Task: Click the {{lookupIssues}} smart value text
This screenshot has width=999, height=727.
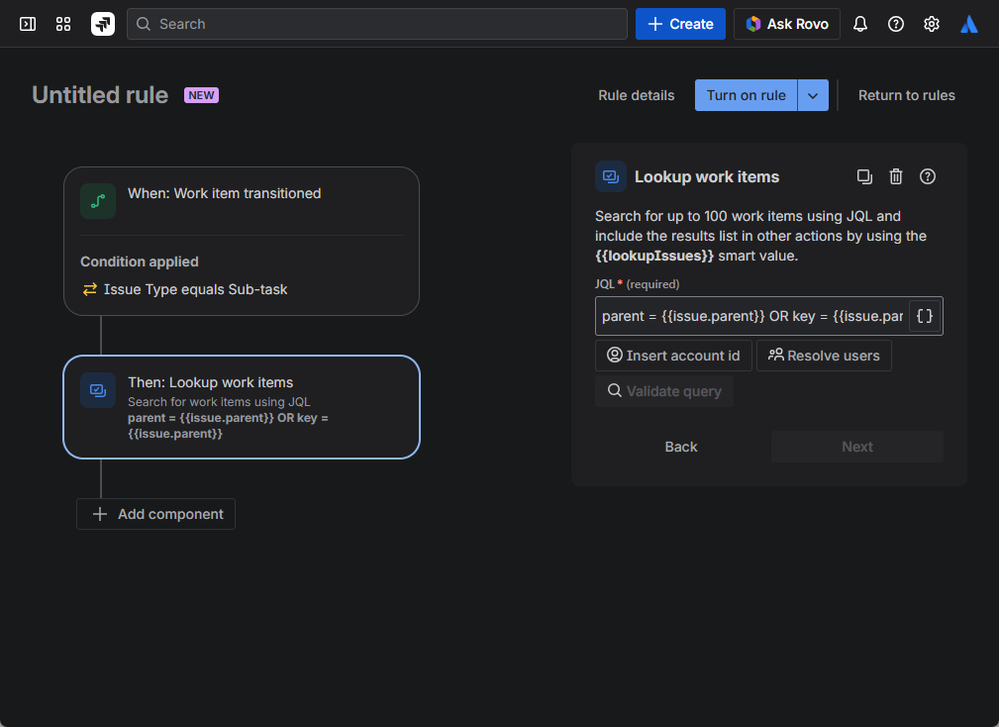Action: 654,256
